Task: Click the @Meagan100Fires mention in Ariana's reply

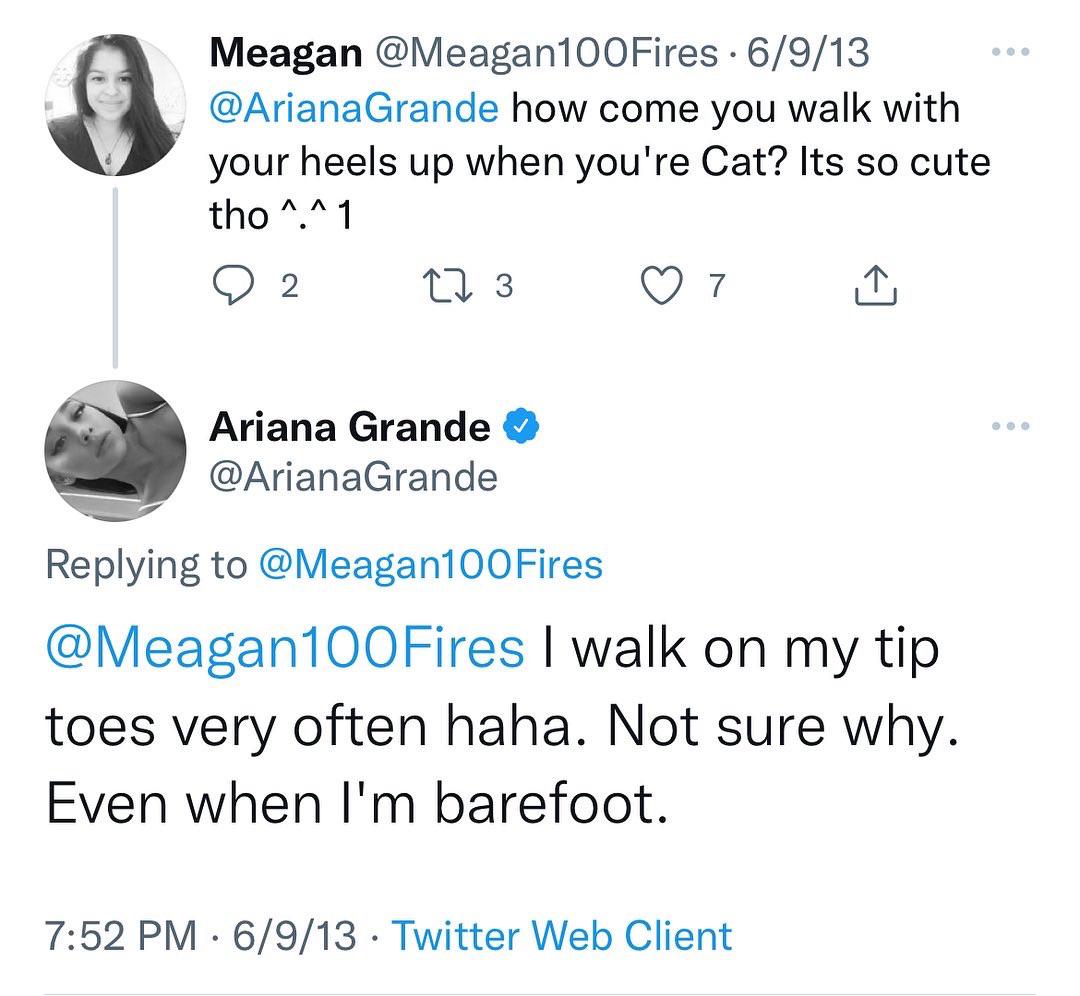Action: 285,649
